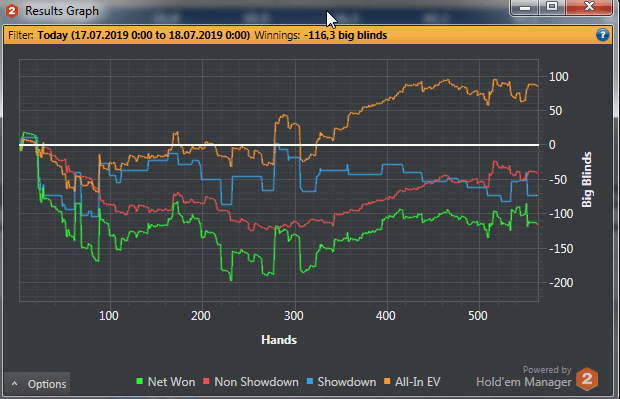620x399 pixels.
Task: Select the Net Won legend label
Action: pyautogui.click(x=171, y=382)
